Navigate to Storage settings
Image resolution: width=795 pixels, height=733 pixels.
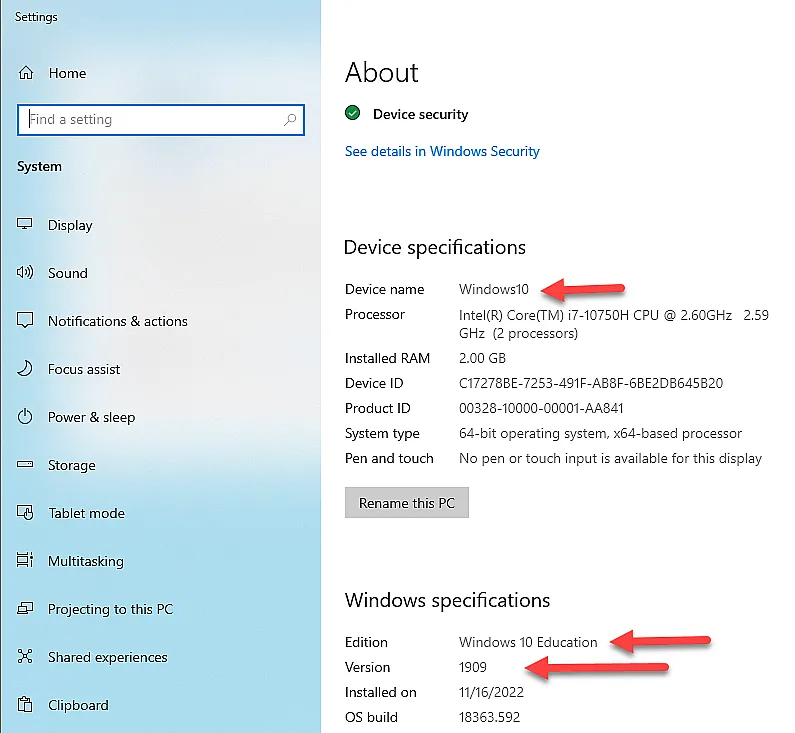71,465
